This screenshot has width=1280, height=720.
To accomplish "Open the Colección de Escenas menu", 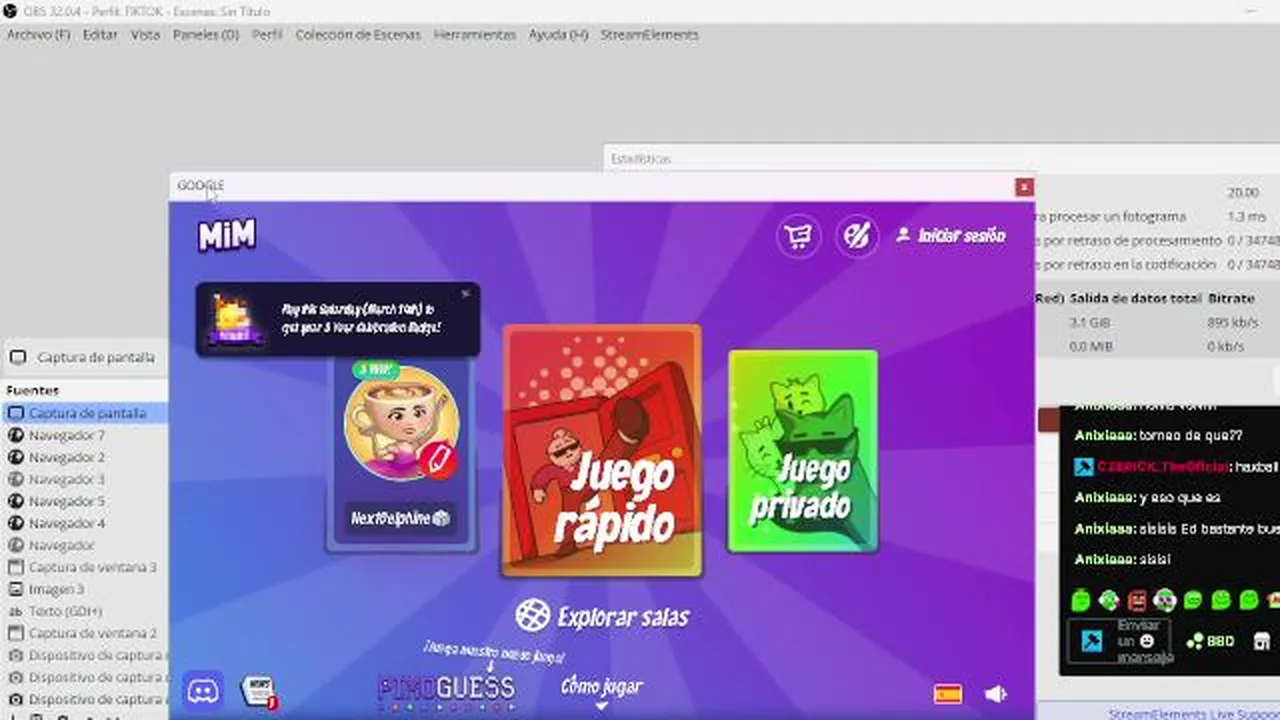I will [x=359, y=34].
